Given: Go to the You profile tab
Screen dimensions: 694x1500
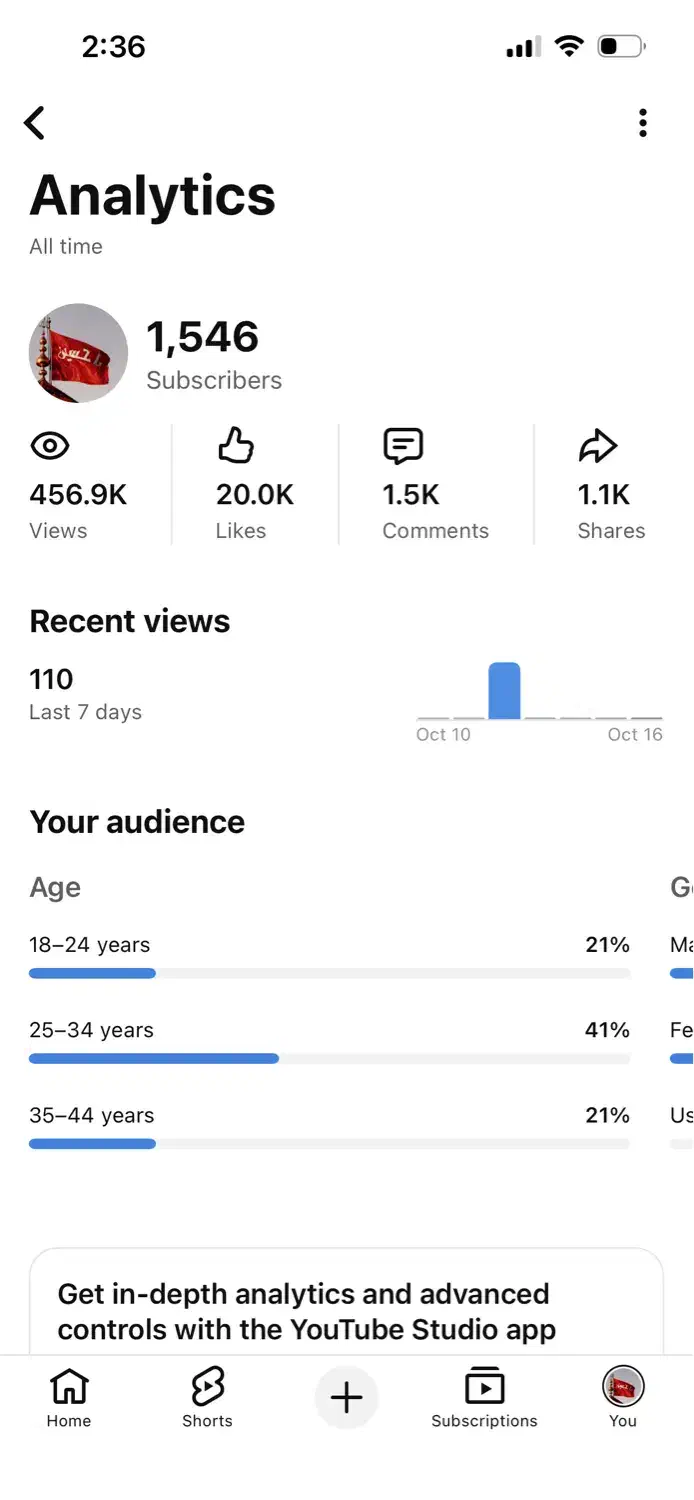Looking at the screenshot, I should click(623, 1397).
